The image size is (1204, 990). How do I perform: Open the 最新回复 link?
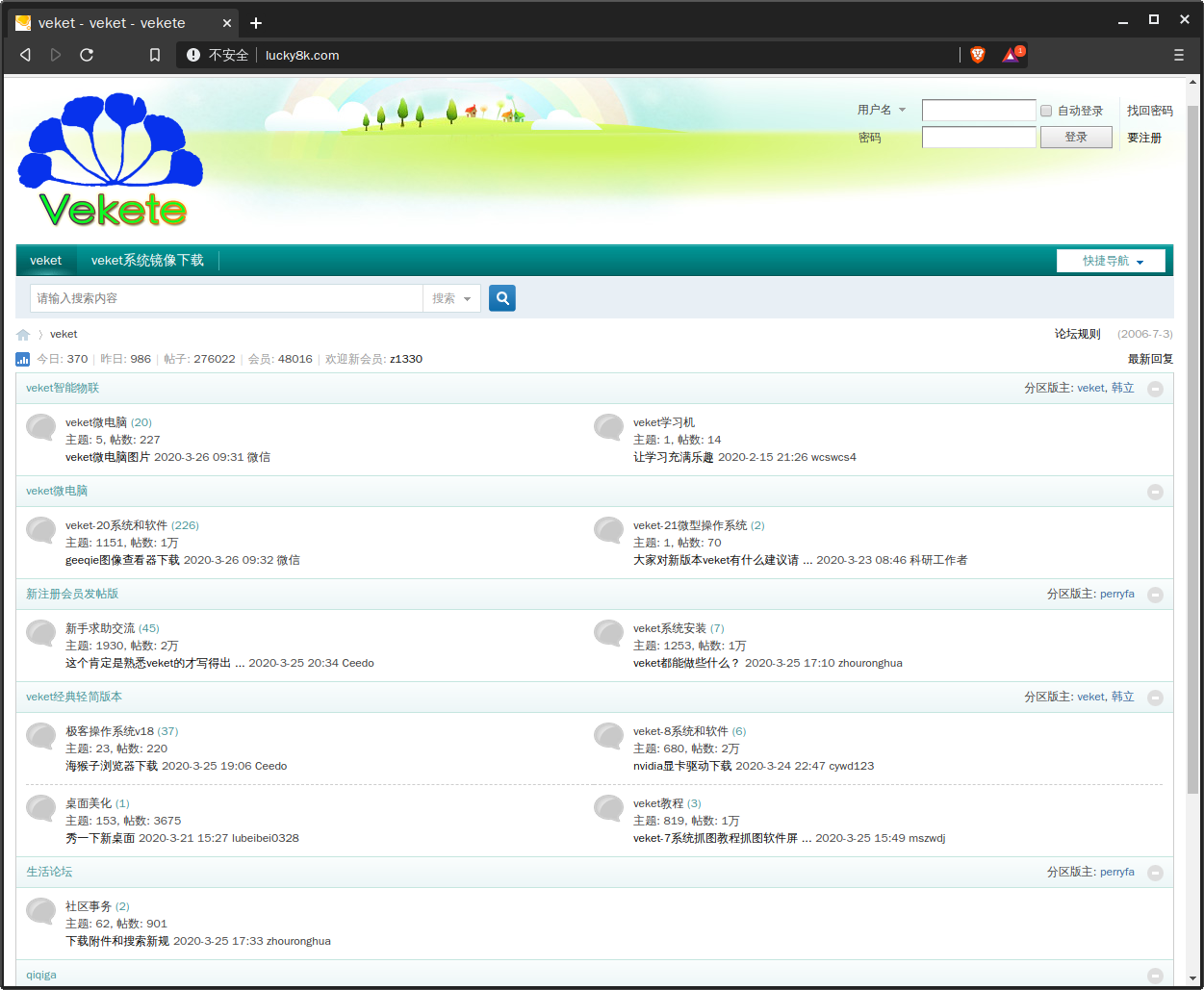(1150, 359)
